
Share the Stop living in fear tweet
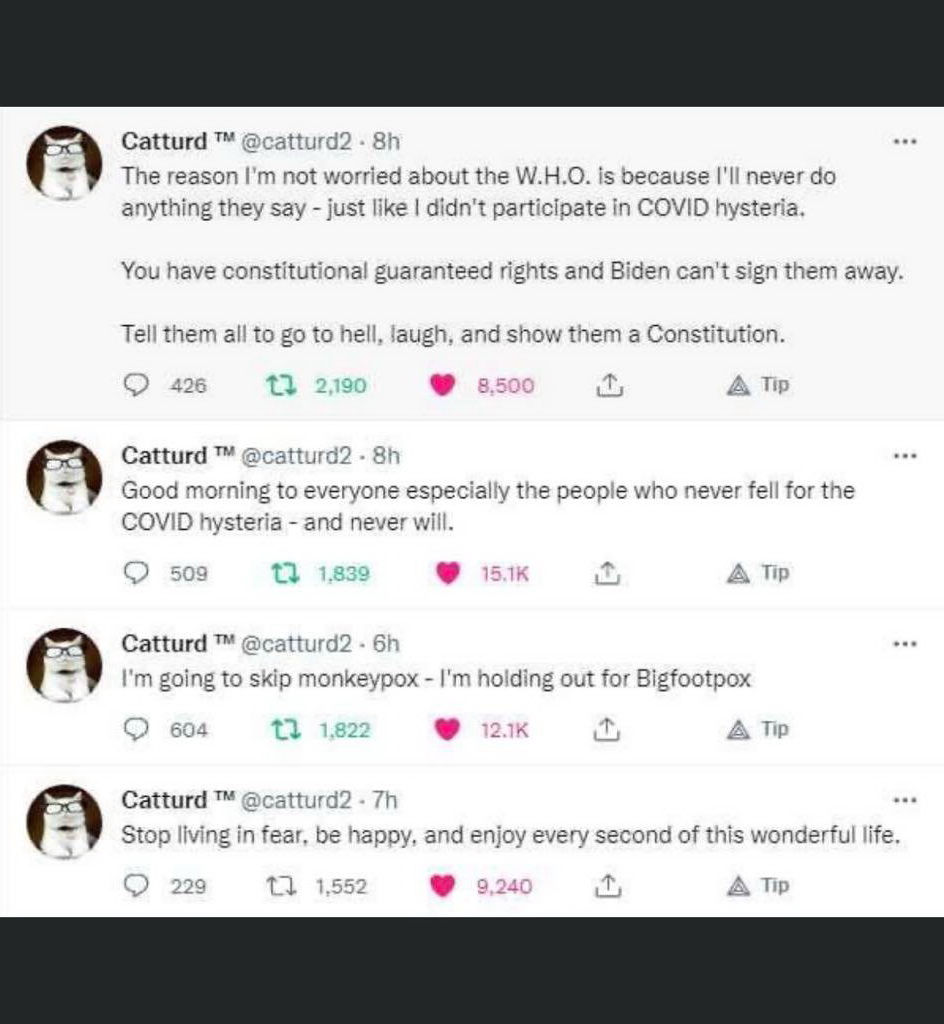click(x=604, y=886)
